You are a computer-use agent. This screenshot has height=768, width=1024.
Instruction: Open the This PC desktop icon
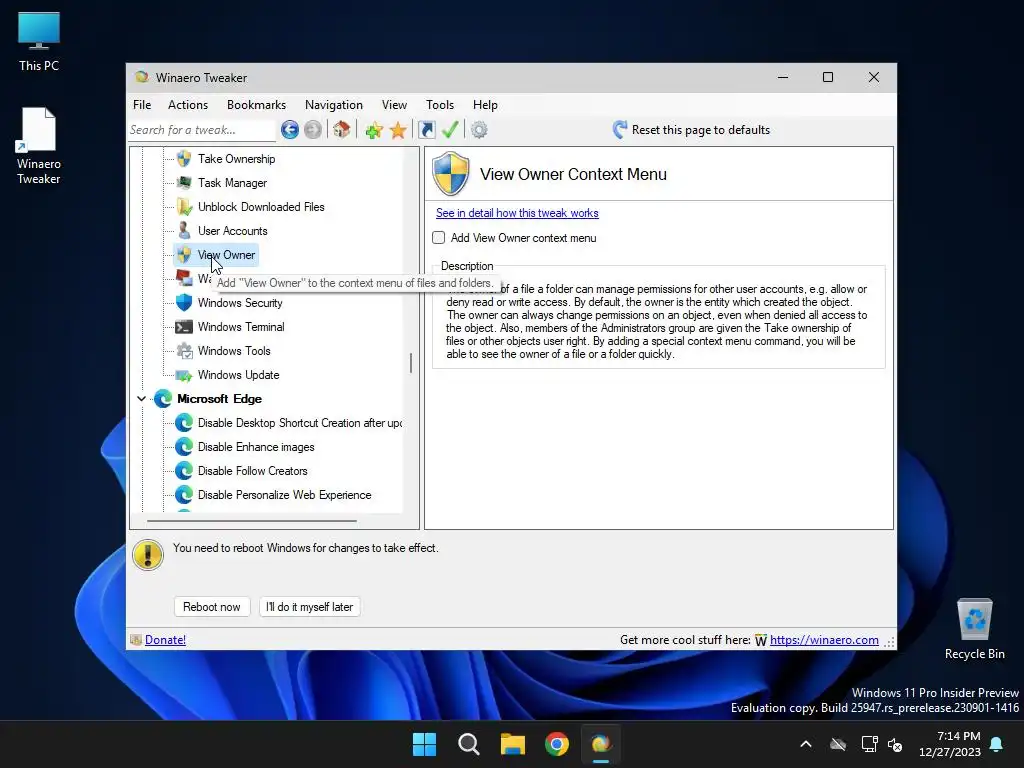[39, 42]
